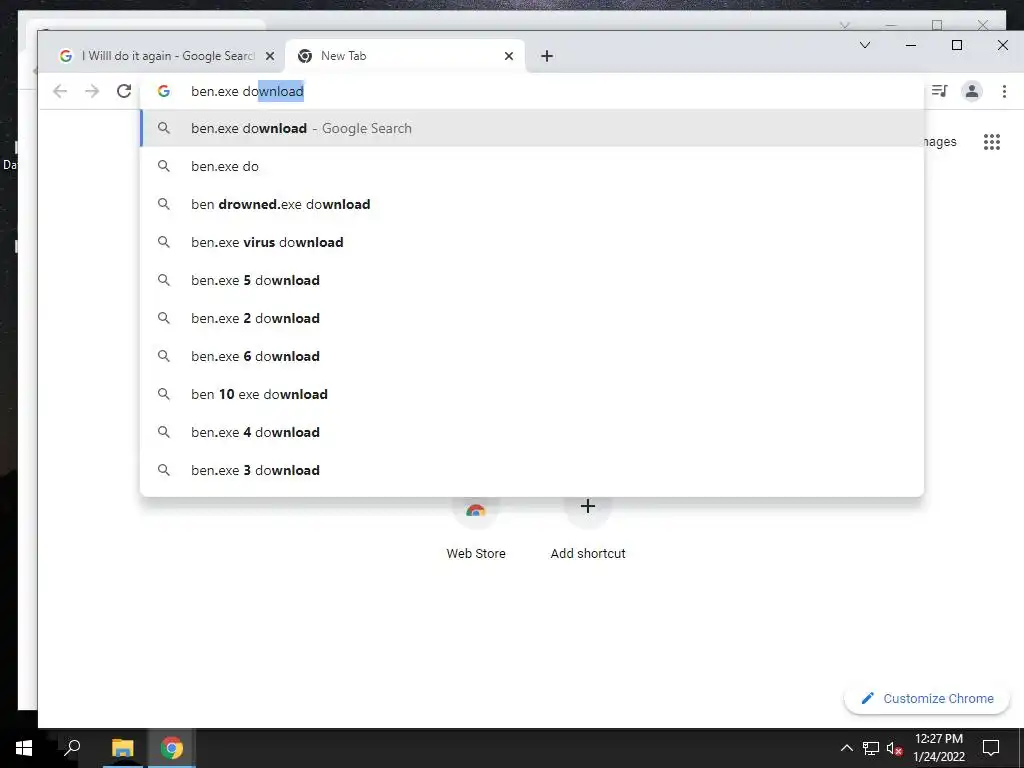Close the New Tab tab
1024x768 pixels.
(509, 56)
